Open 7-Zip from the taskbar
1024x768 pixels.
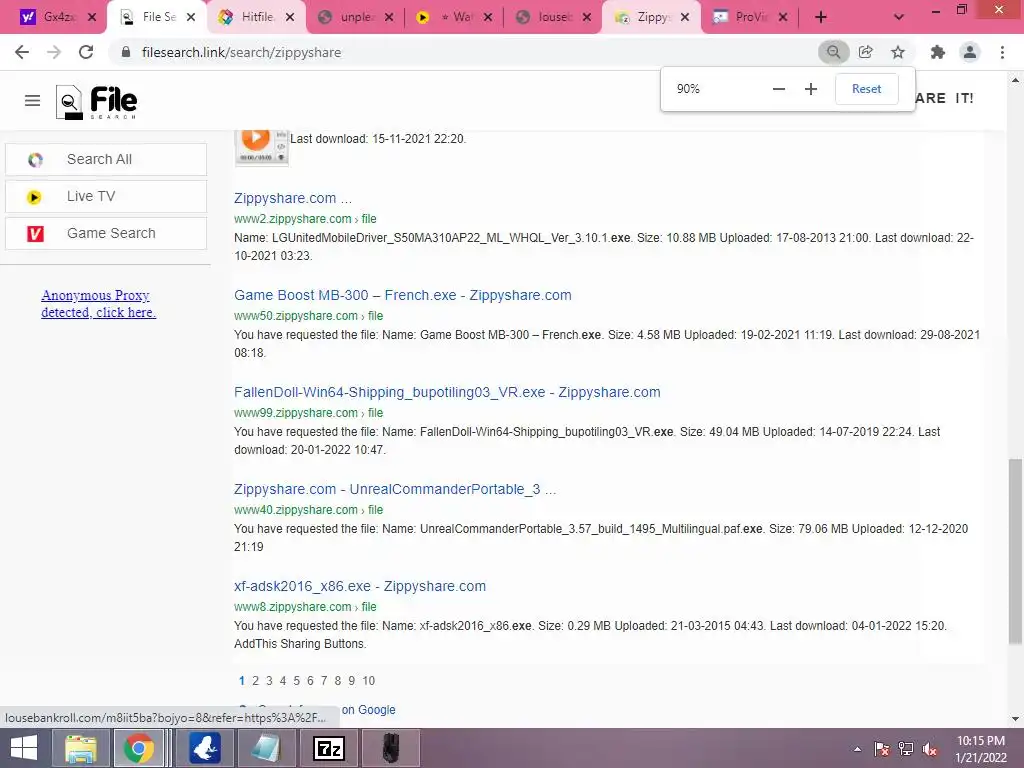tap(329, 748)
